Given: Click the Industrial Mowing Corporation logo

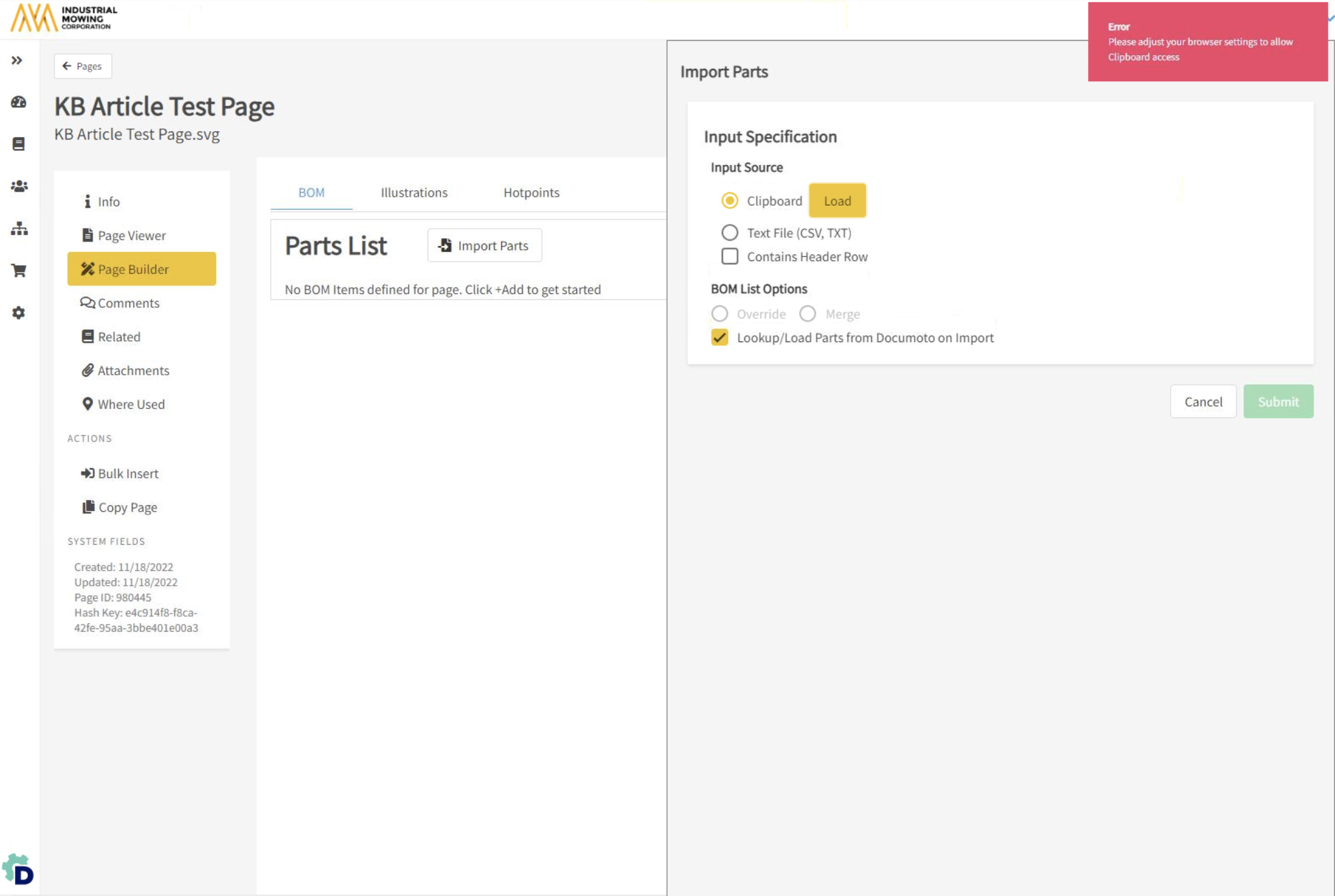Looking at the screenshot, I should click(x=64, y=18).
